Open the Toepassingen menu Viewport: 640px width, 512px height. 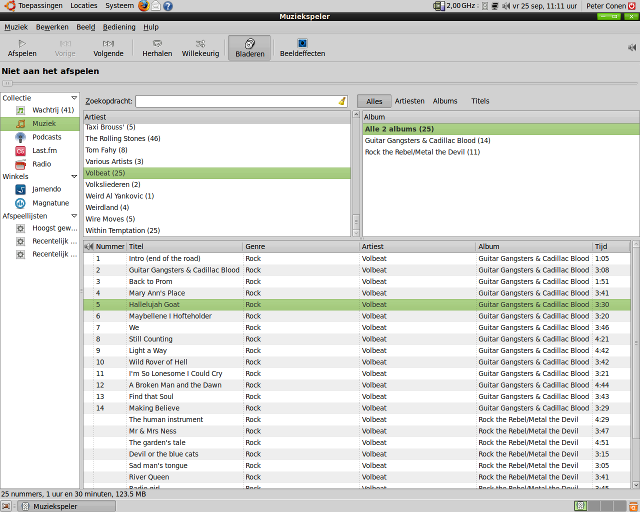[34, 6]
